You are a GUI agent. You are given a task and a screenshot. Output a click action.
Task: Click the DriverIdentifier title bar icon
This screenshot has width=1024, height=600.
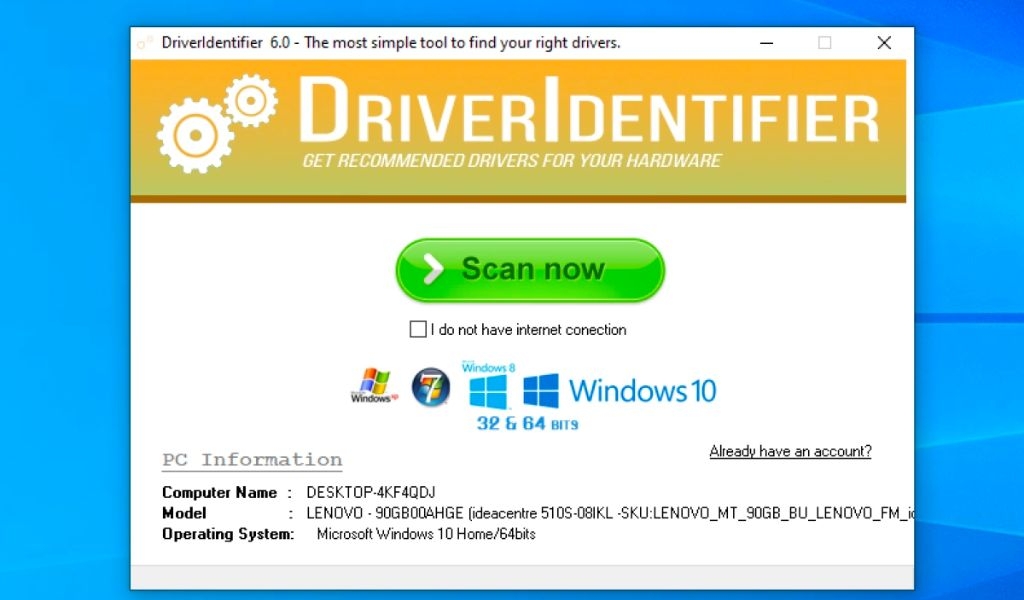[143, 43]
